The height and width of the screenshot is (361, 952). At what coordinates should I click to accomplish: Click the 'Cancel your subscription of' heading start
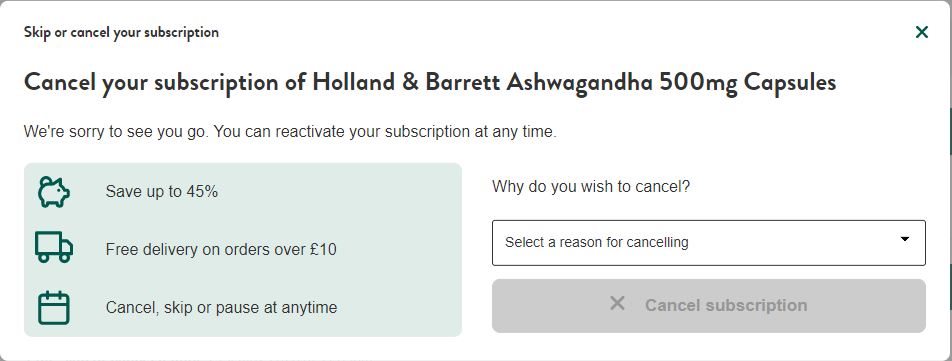165,83
